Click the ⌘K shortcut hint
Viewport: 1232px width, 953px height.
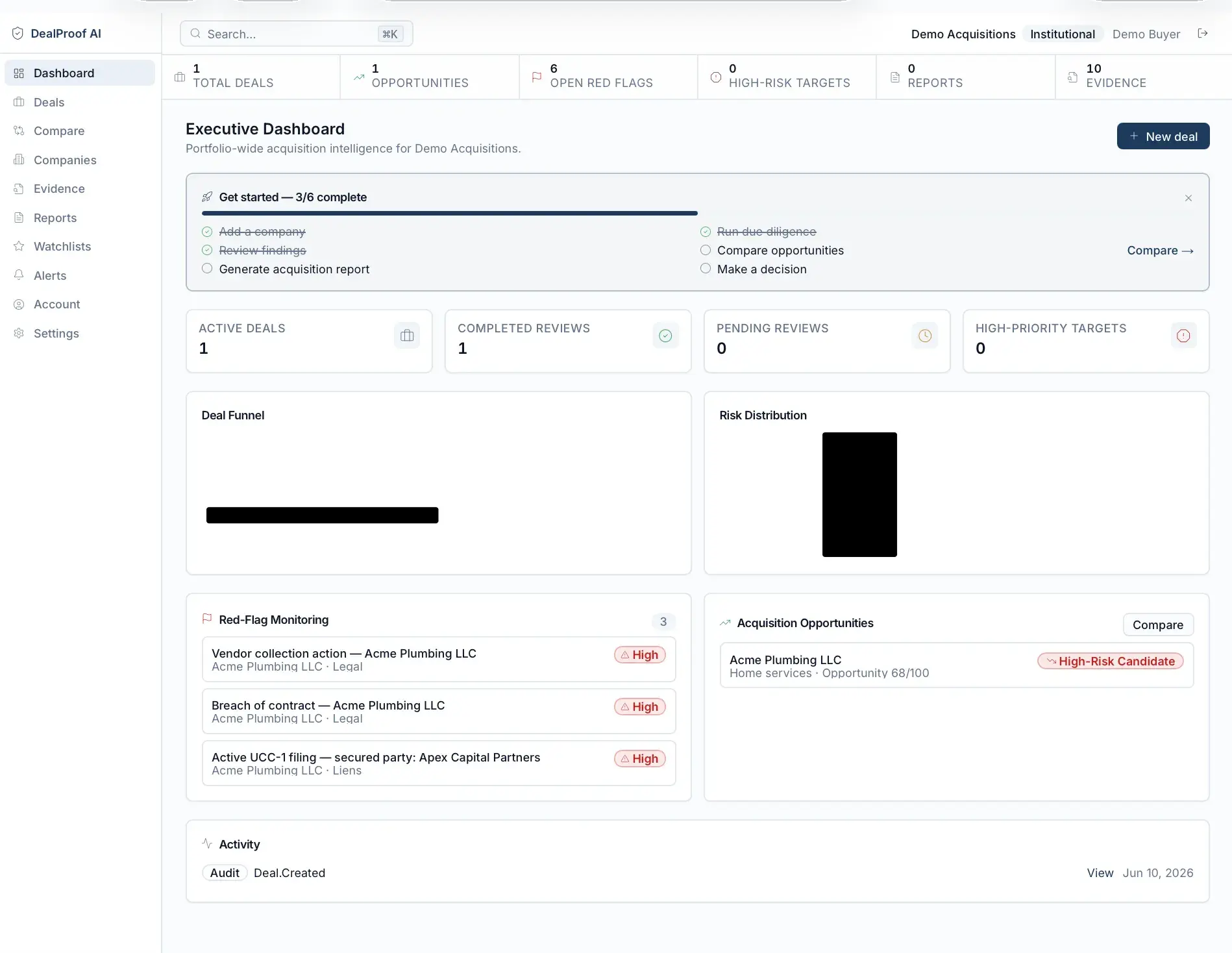click(390, 34)
